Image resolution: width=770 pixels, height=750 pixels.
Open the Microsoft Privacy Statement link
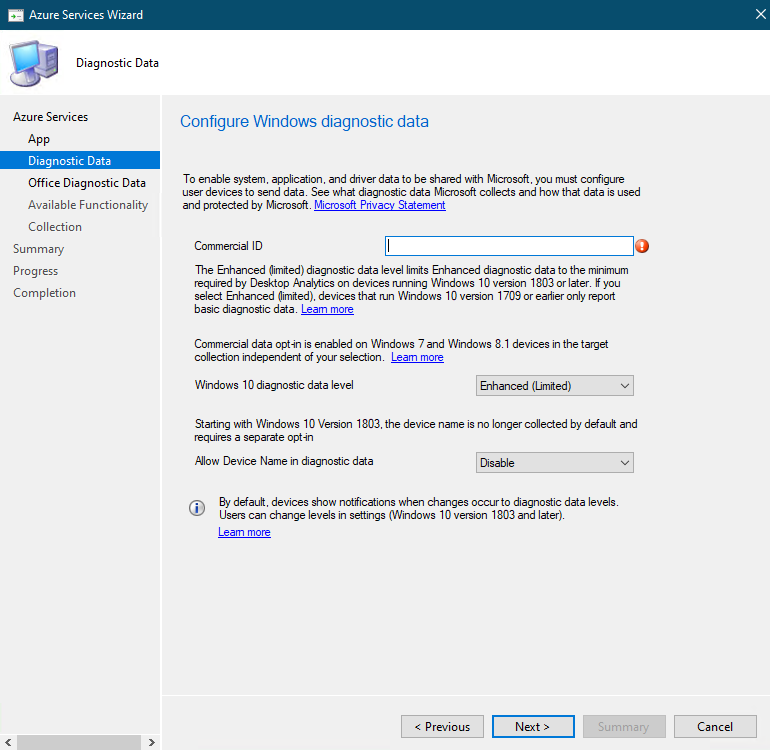(380, 205)
